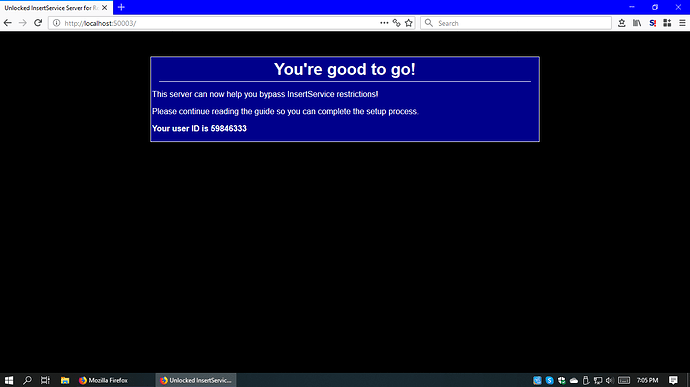Close the Unlocked InsertService tab
This screenshot has height=387, width=690.
104,7
